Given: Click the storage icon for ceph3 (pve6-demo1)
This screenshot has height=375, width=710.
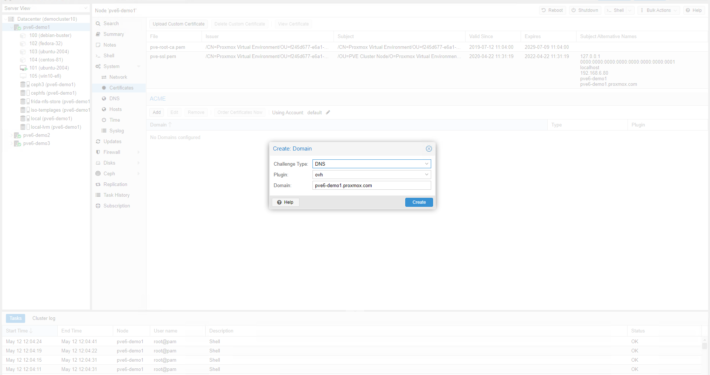Looking at the screenshot, I should [25, 84].
